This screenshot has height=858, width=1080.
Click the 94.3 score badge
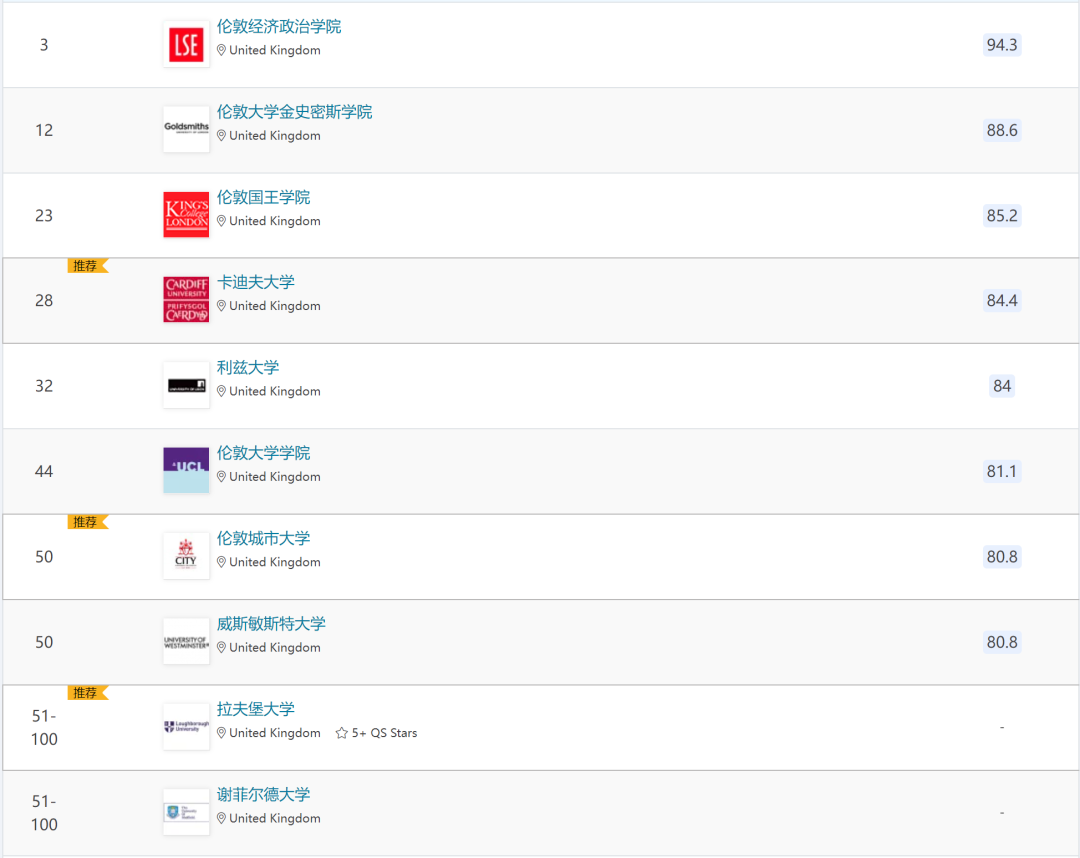[x=1001, y=45]
